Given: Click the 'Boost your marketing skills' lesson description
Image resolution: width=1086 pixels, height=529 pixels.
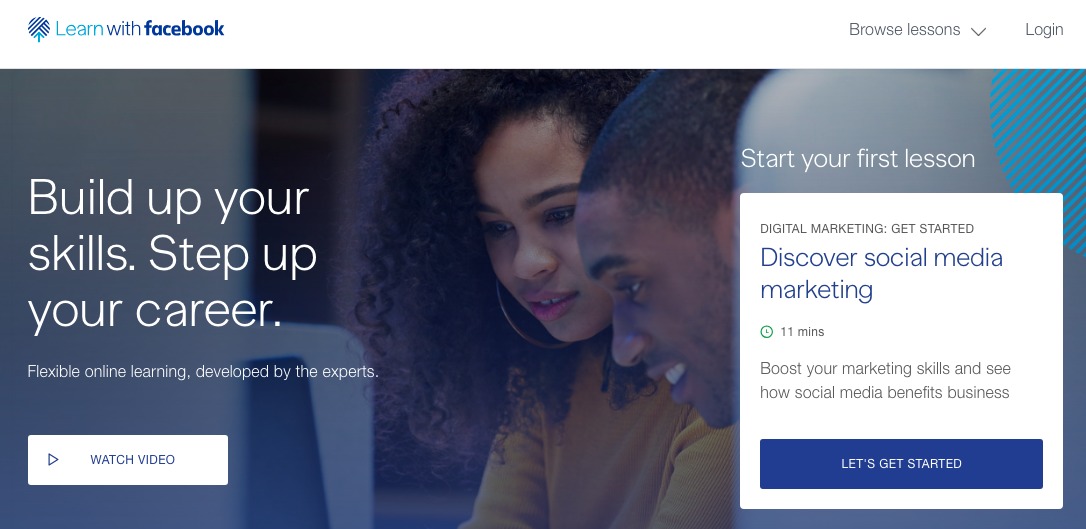Looking at the screenshot, I should click(x=884, y=380).
